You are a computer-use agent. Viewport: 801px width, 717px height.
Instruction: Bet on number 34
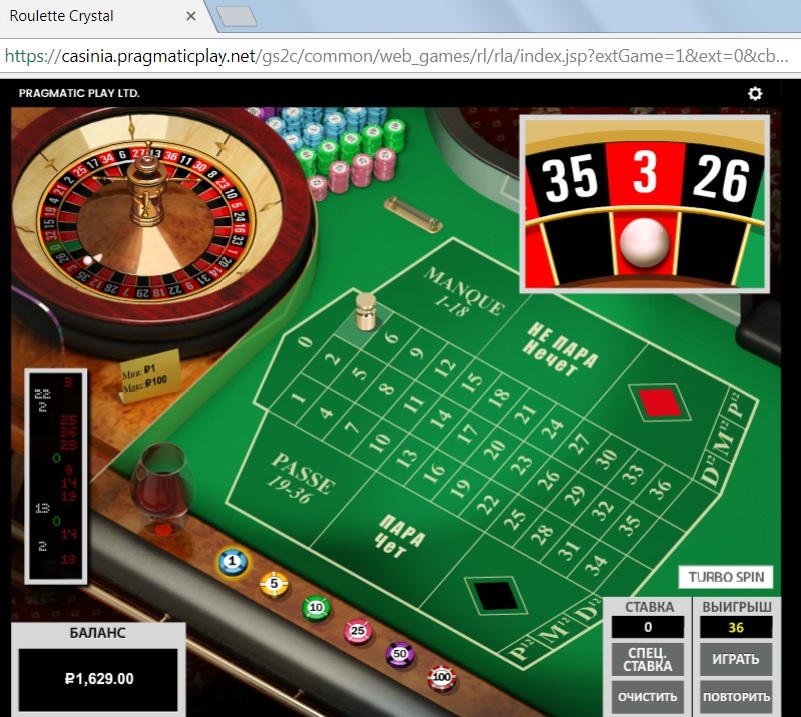pos(596,565)
